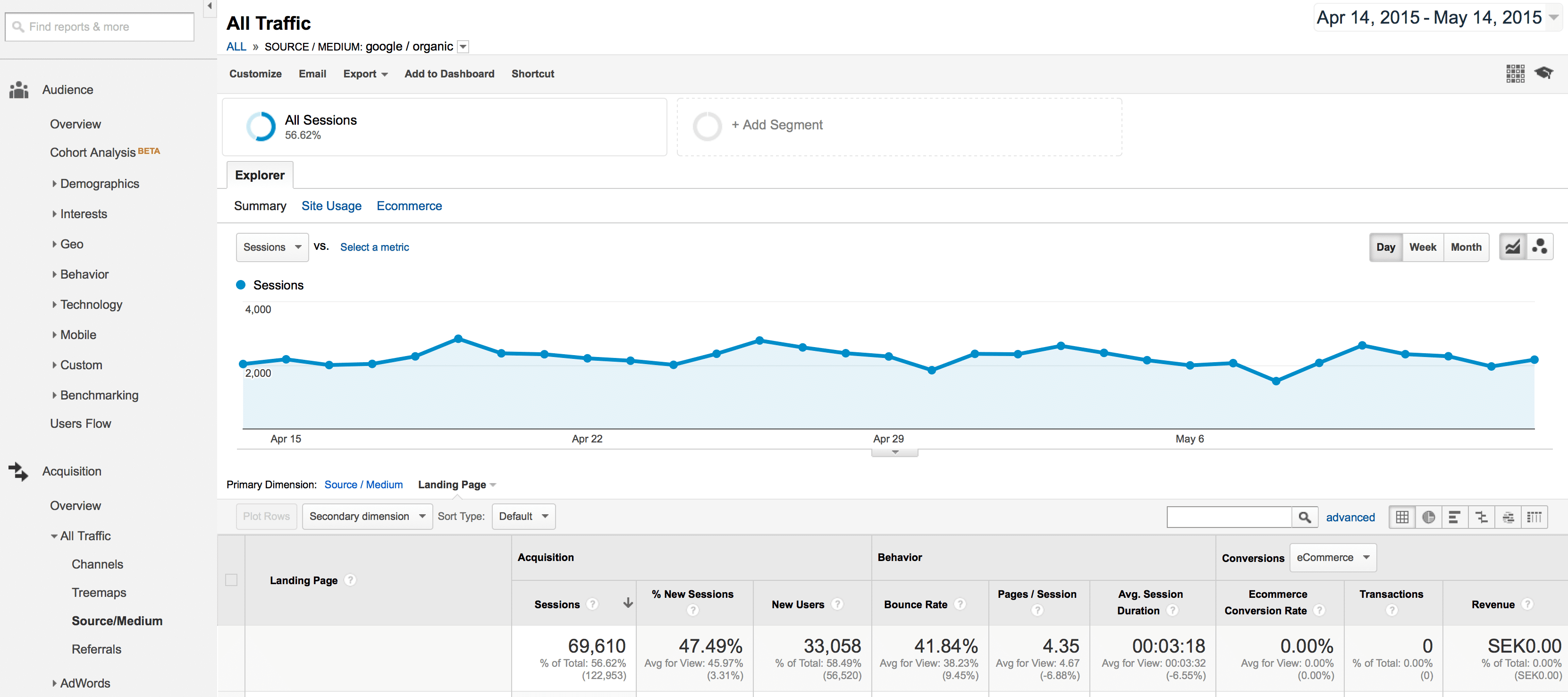Click the table search magnifier button
This screenshot has height=697, width=1568.
[x=1305, y=517]
